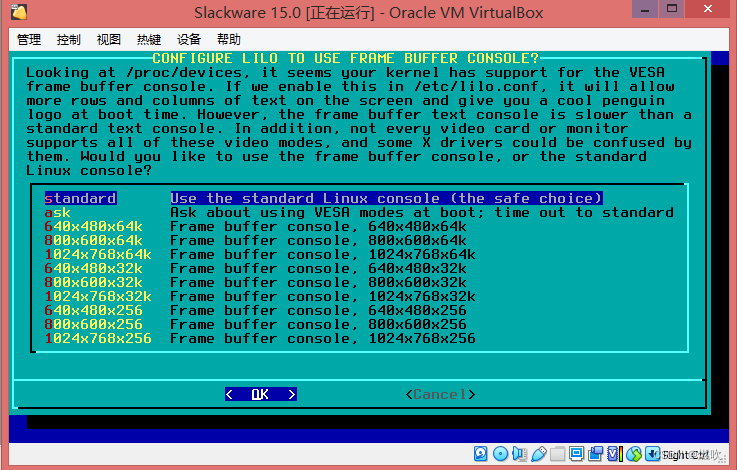Viewport: 737px width, 470px height.
Task: Open the 热键 menu
Action: (149, 39)
